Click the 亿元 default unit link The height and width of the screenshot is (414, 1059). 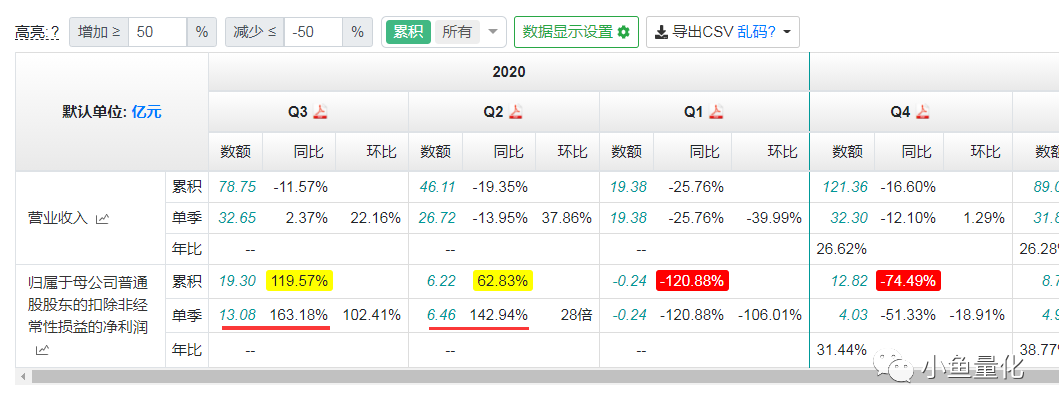point(147,112)
